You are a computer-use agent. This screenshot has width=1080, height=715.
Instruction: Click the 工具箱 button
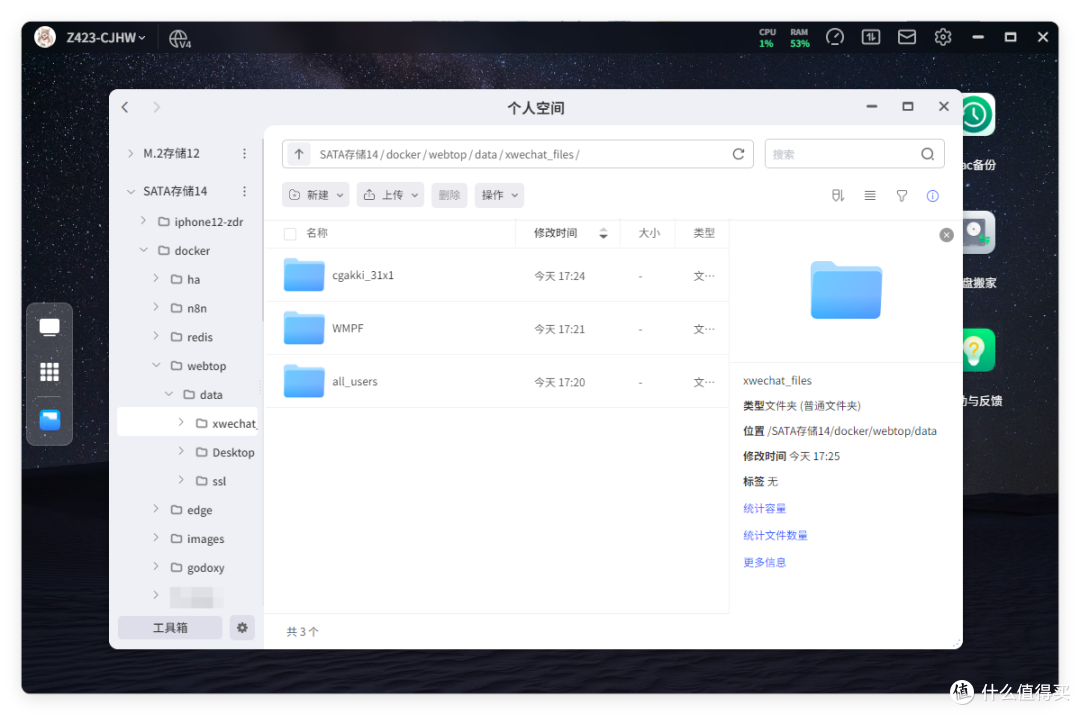170,628
